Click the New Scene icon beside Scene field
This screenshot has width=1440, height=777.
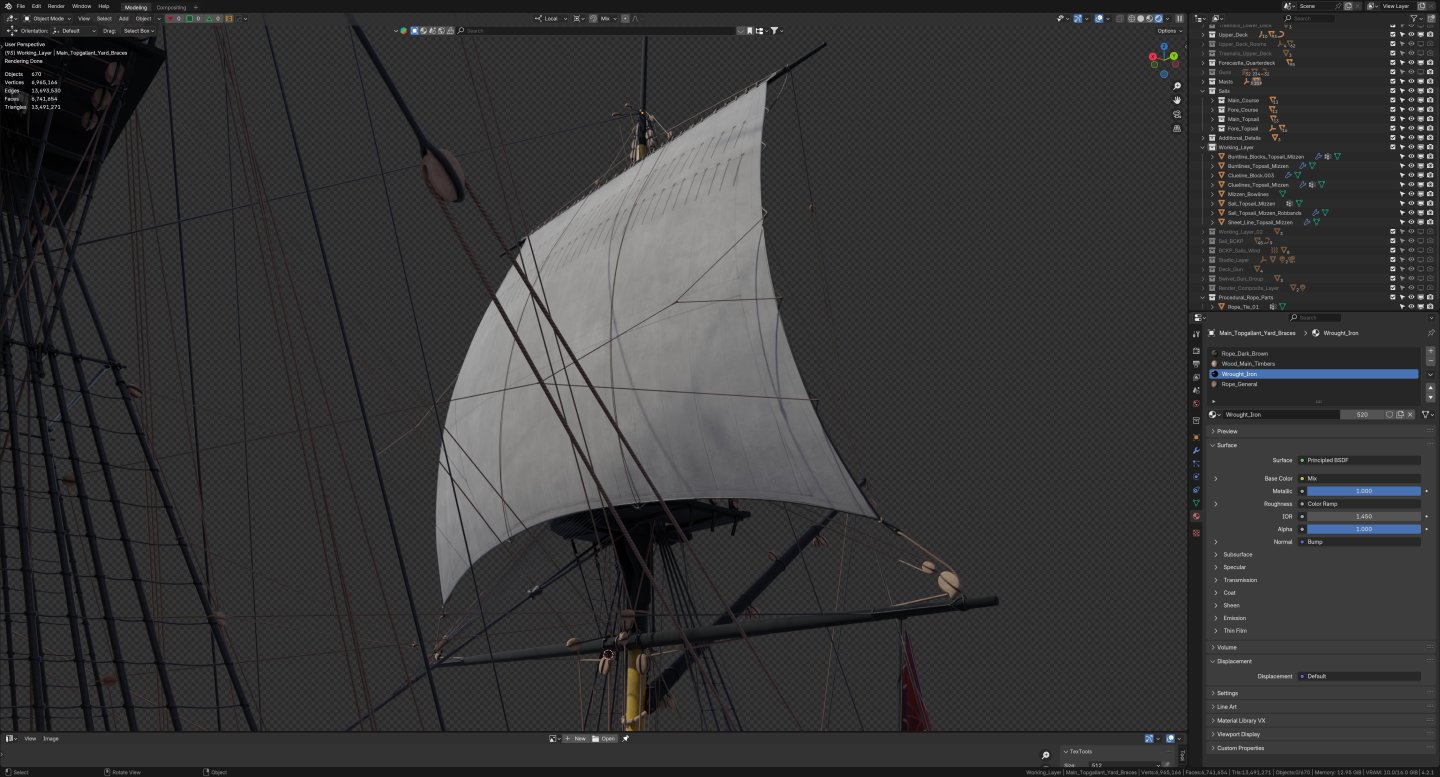1347,6
